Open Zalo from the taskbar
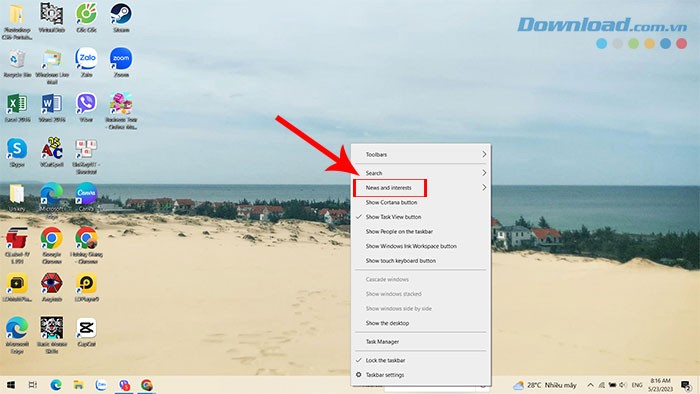Screen dimensions: 700x394 [101, 385]
